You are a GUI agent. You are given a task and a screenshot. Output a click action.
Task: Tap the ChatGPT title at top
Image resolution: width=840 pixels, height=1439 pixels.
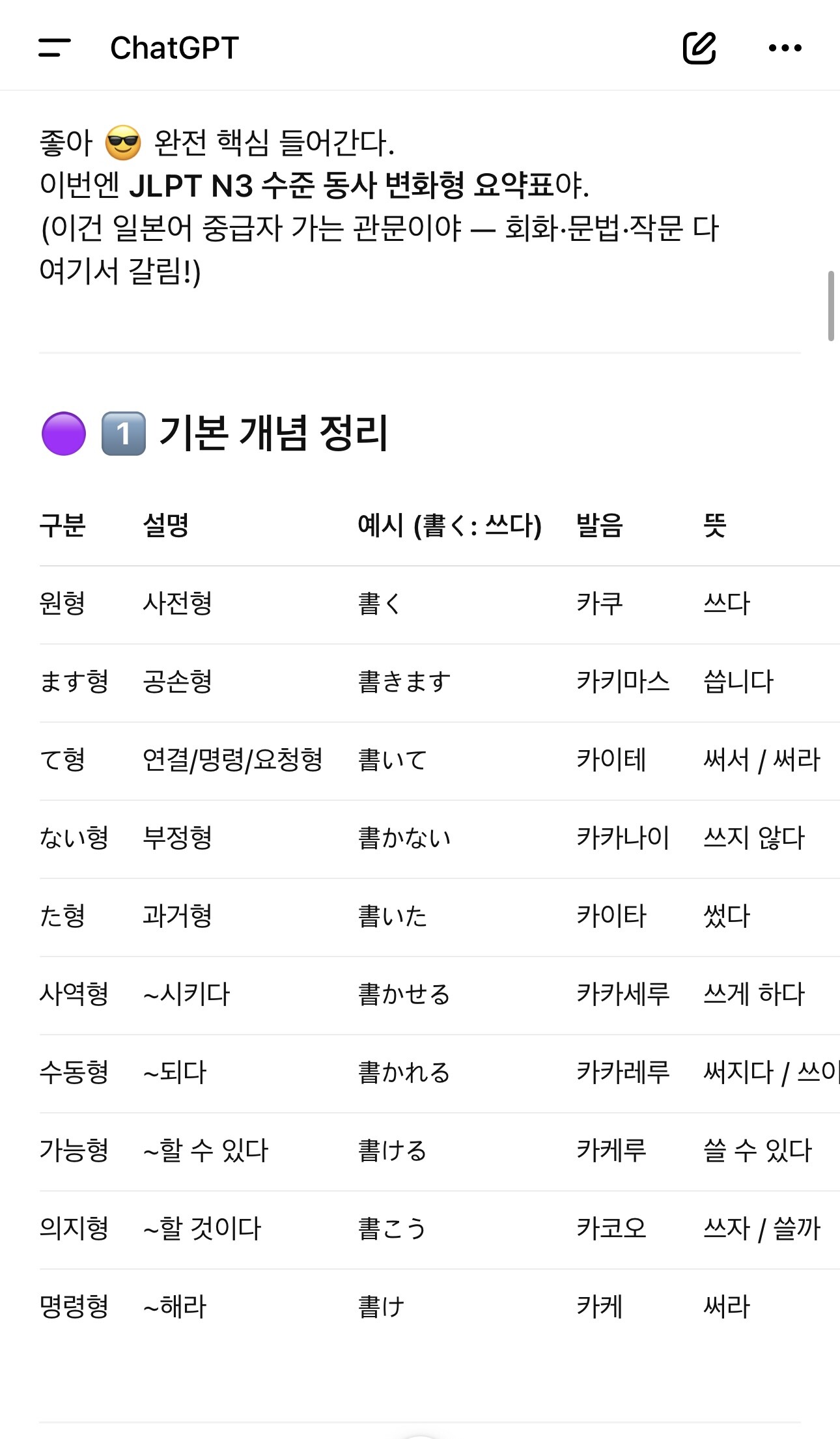point(175,48)
